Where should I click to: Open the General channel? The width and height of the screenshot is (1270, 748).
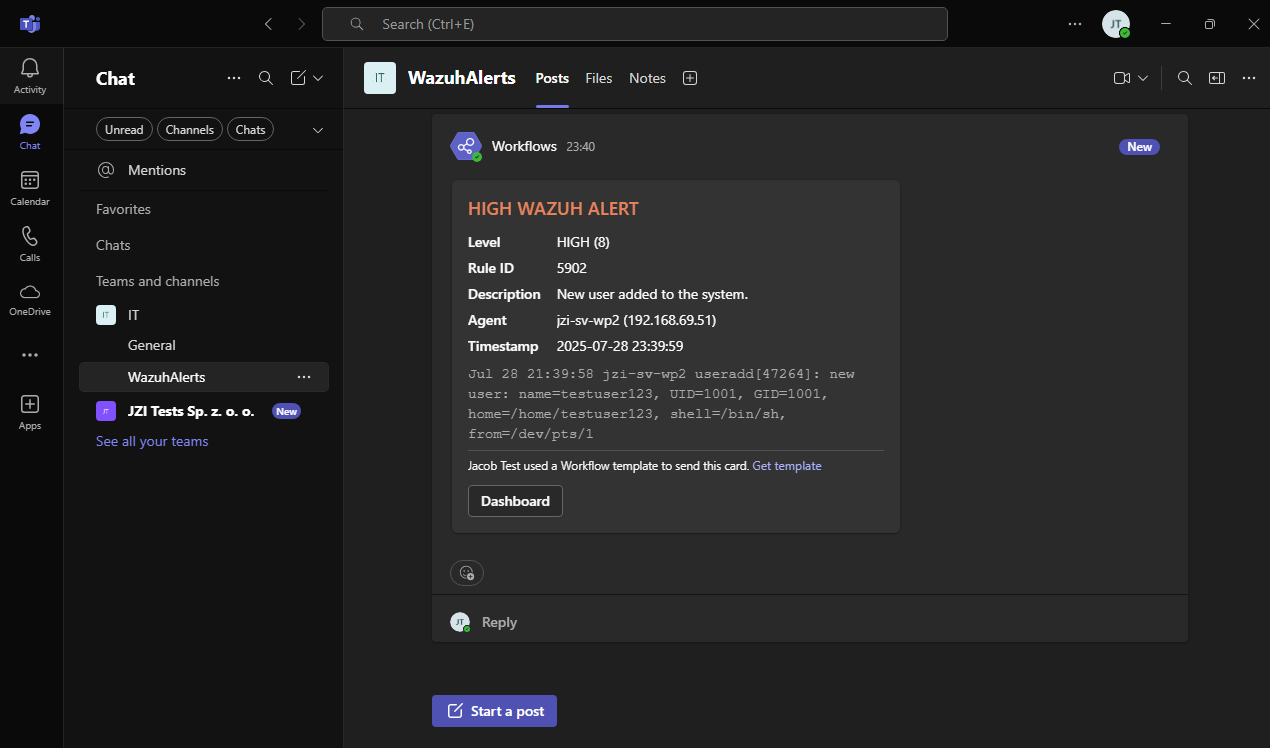pos(204,345)
